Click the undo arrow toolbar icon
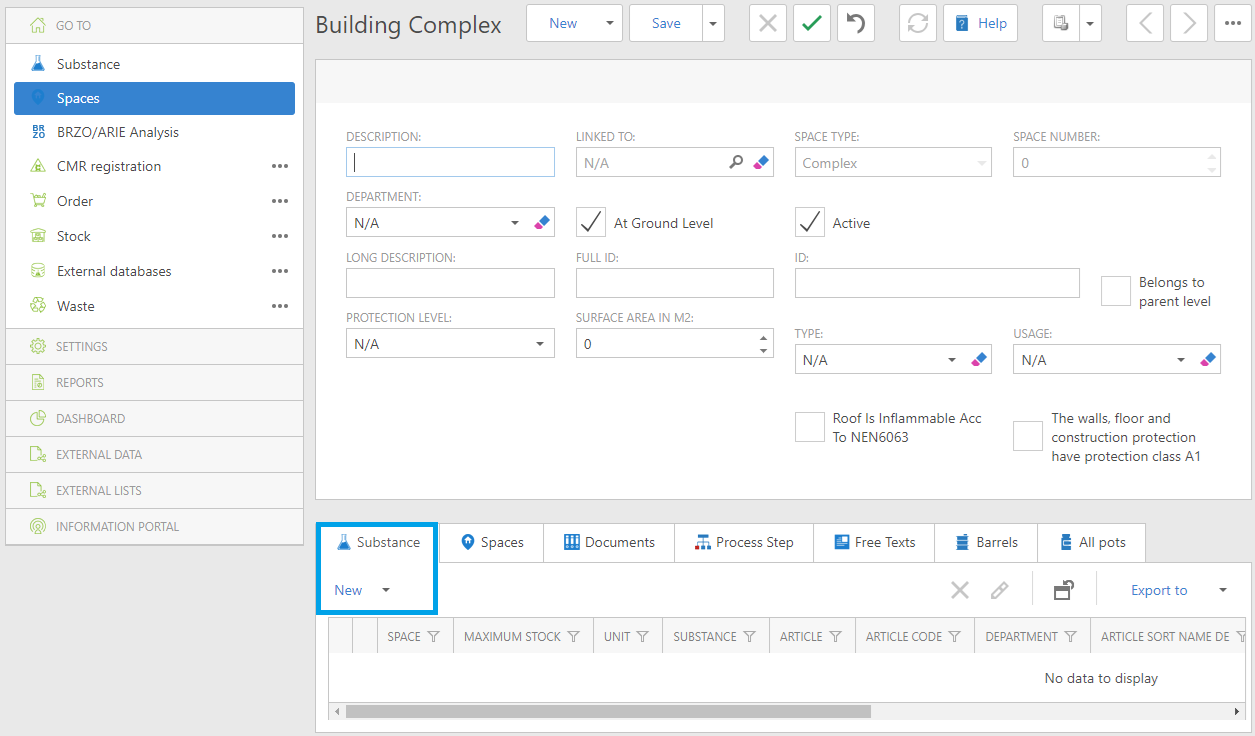Image resolution: width=1255 pixels, height=736 pixels. 856,24
